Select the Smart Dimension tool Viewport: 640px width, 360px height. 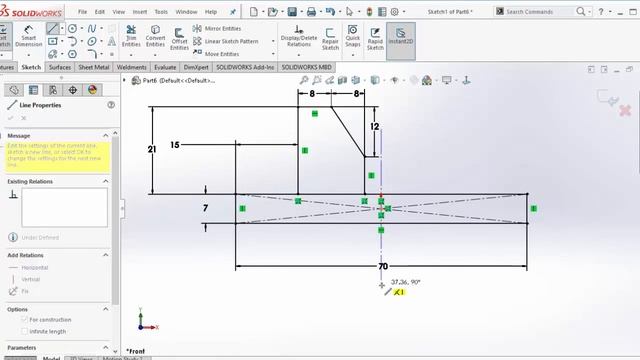(x=29, y=36)
